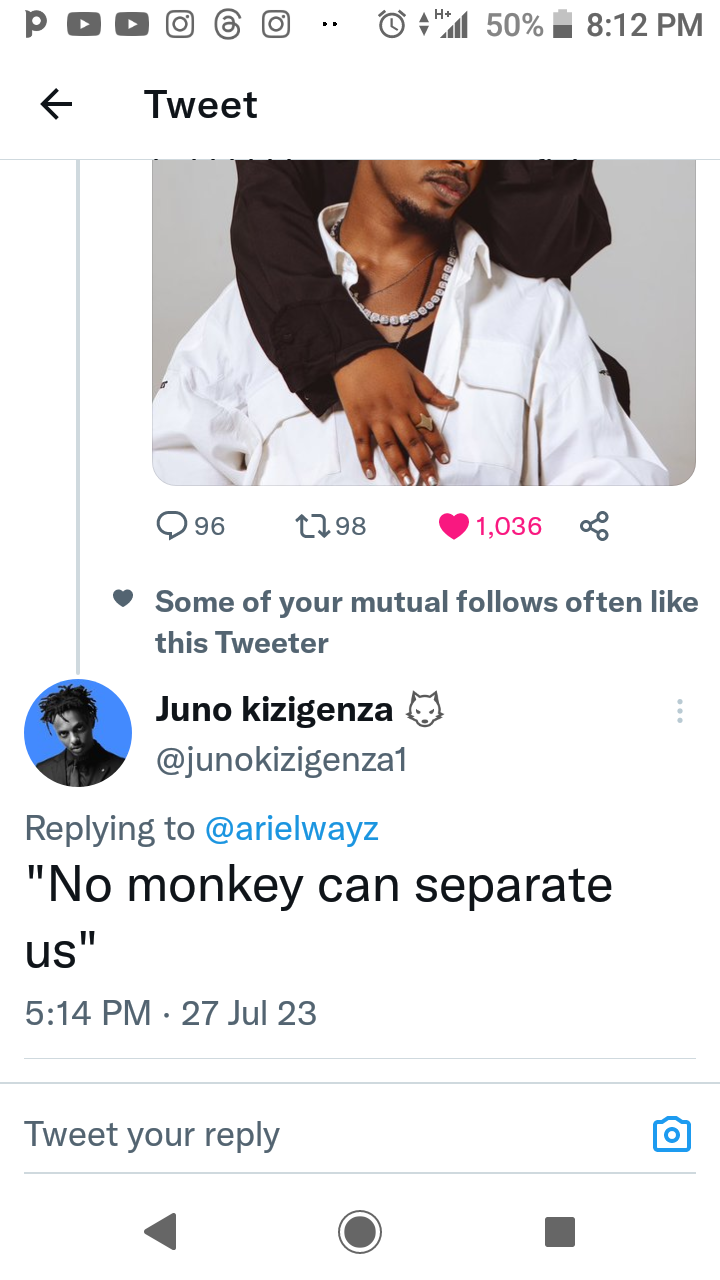Open Juno kizigenza's profile avatar
This screenshot has width=720, height=1280.
pyautogui.click(x=78, y=733)
